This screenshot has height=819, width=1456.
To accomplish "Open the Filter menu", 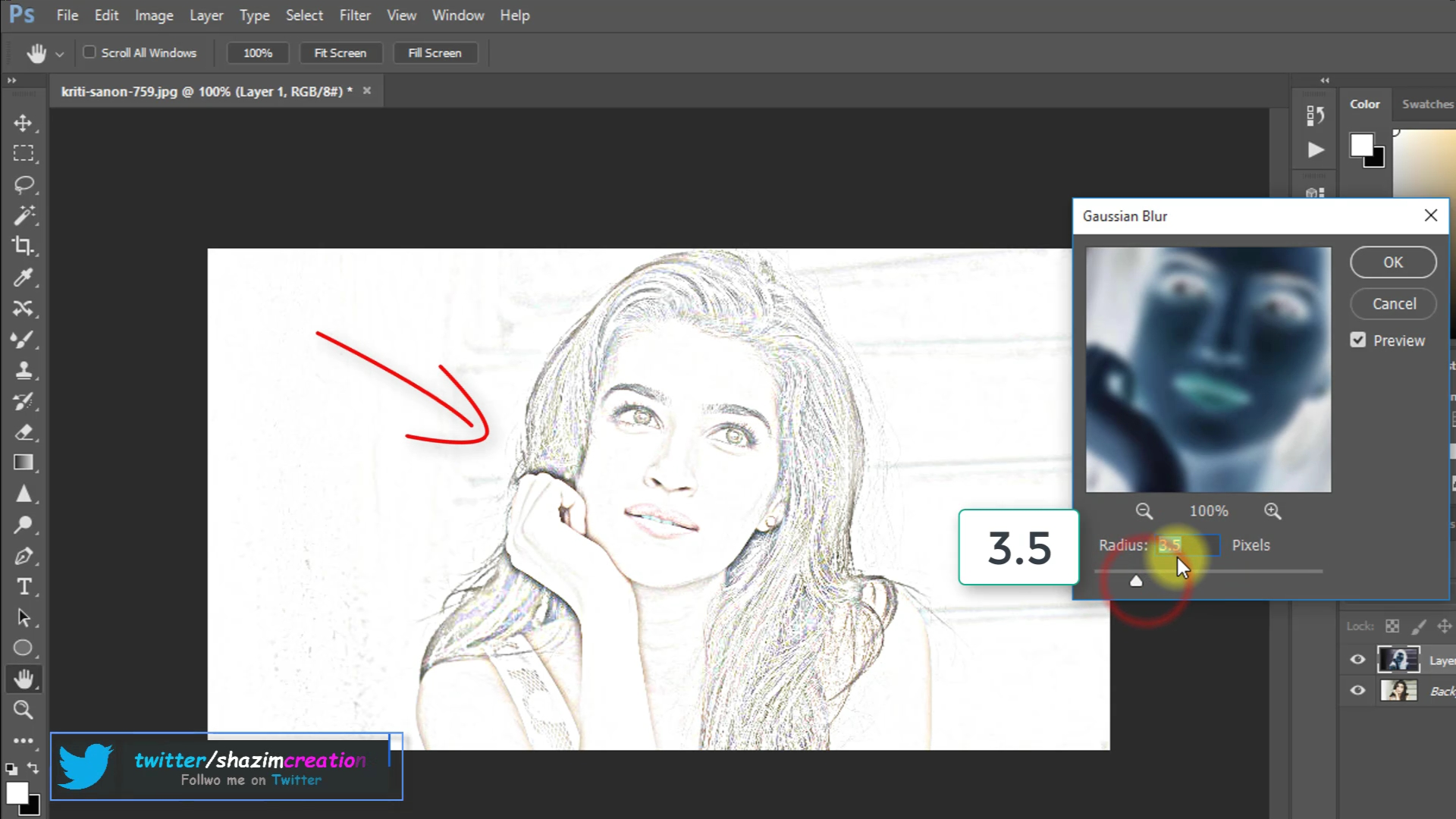I will tap(354, 15).
